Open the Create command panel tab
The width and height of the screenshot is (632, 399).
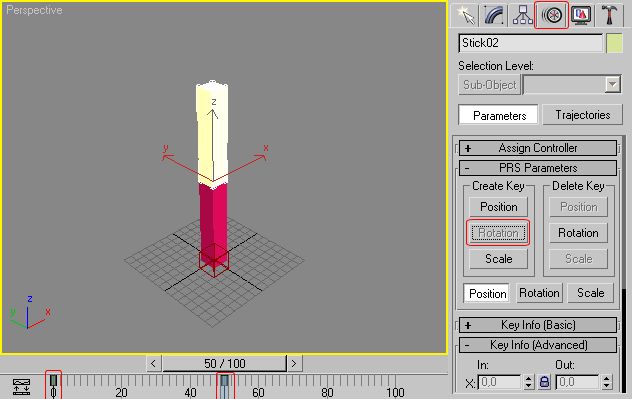466,15
